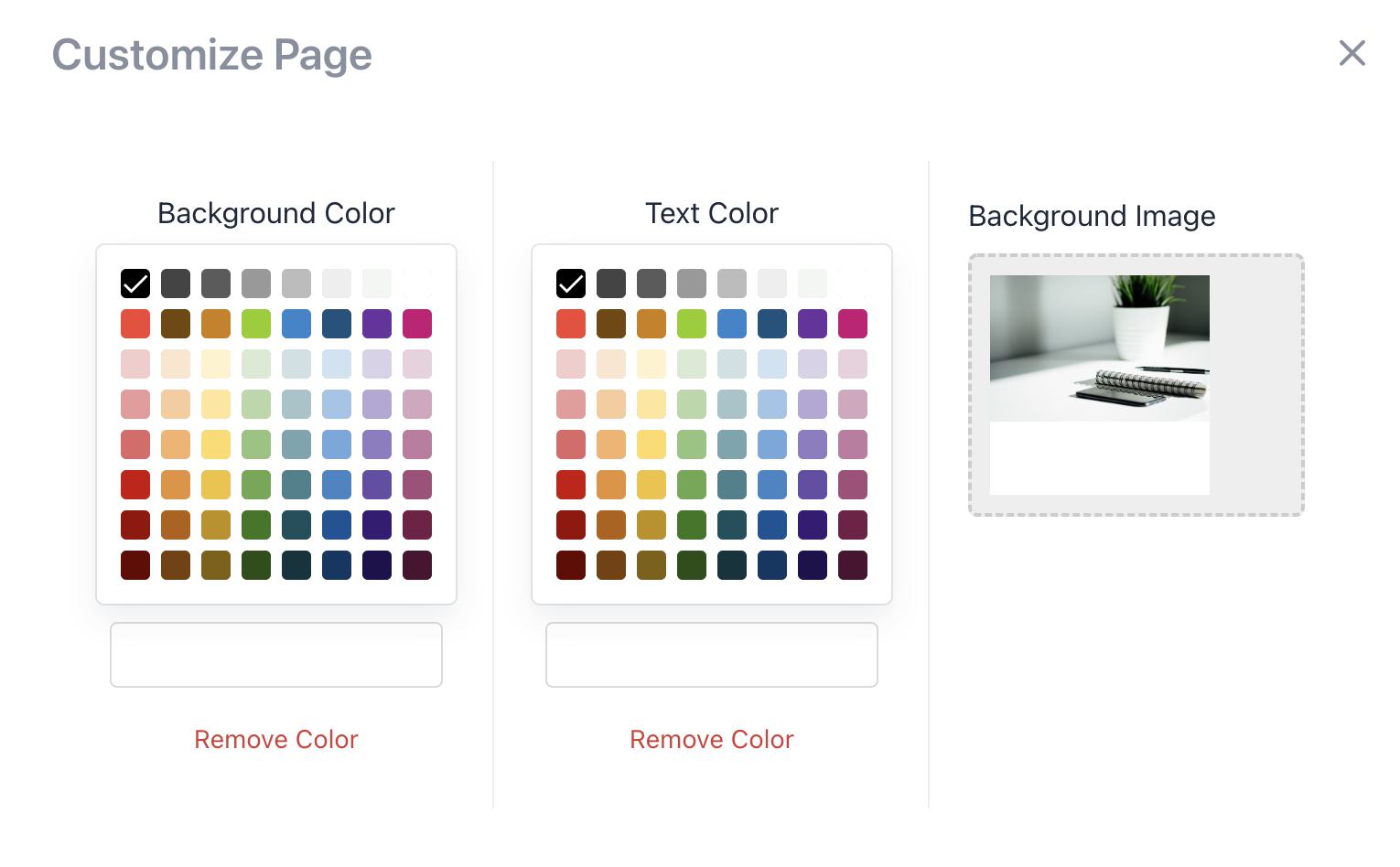Click Remove Color under Background Color

tap(276, 739)
